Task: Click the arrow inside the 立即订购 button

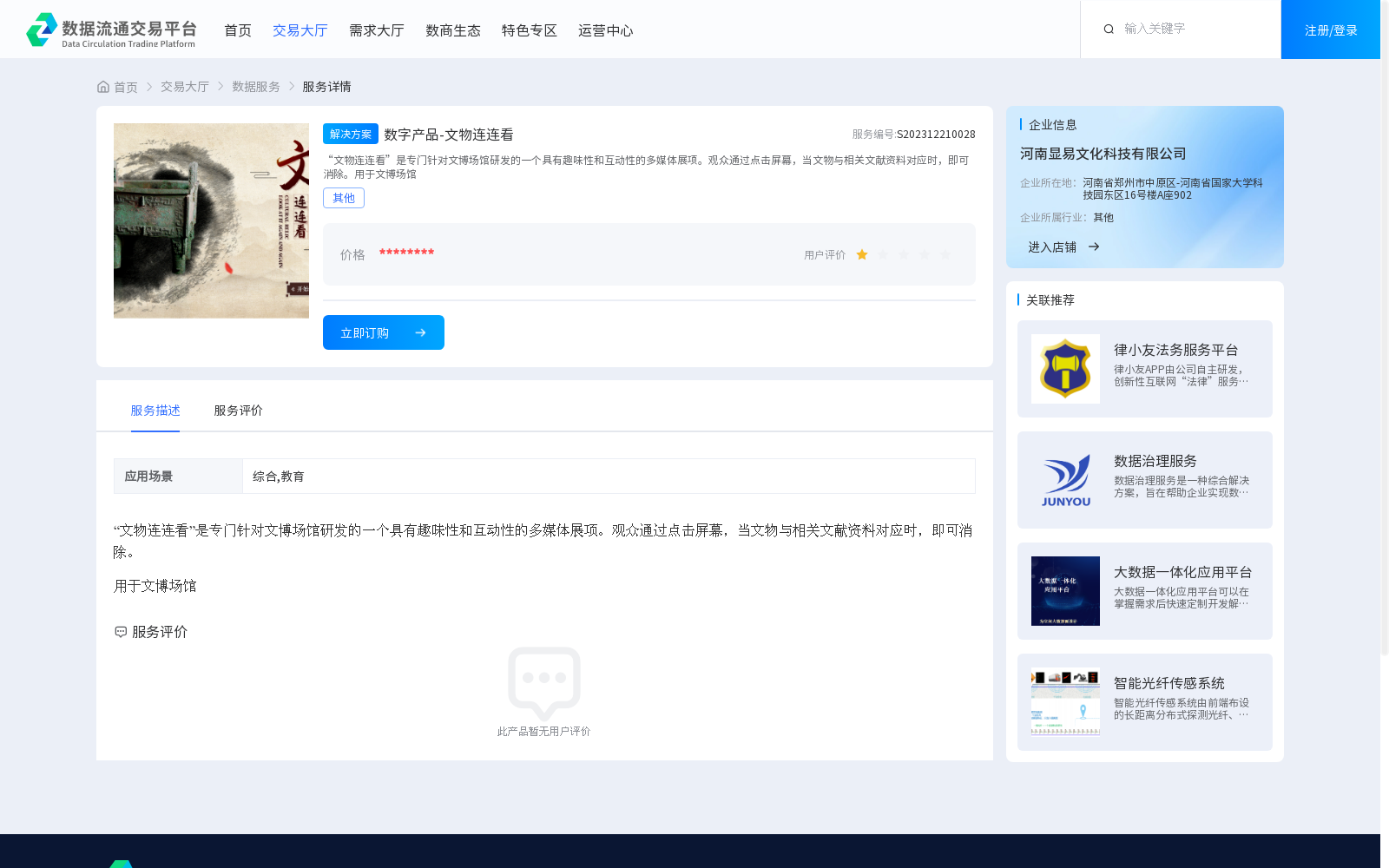Action: (420, 332)
